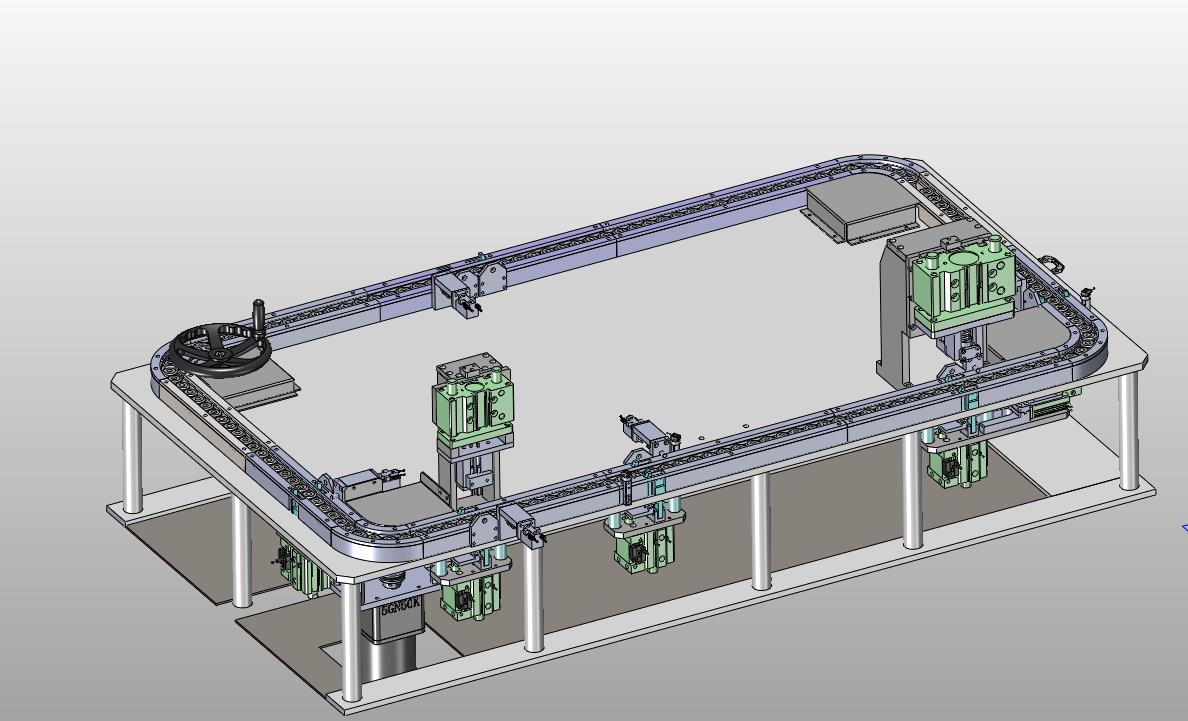The height and width of the screenshot is (721, 1188).
Task: Pick the small green linear rail near the right table edge
Action: point(1049,409)
